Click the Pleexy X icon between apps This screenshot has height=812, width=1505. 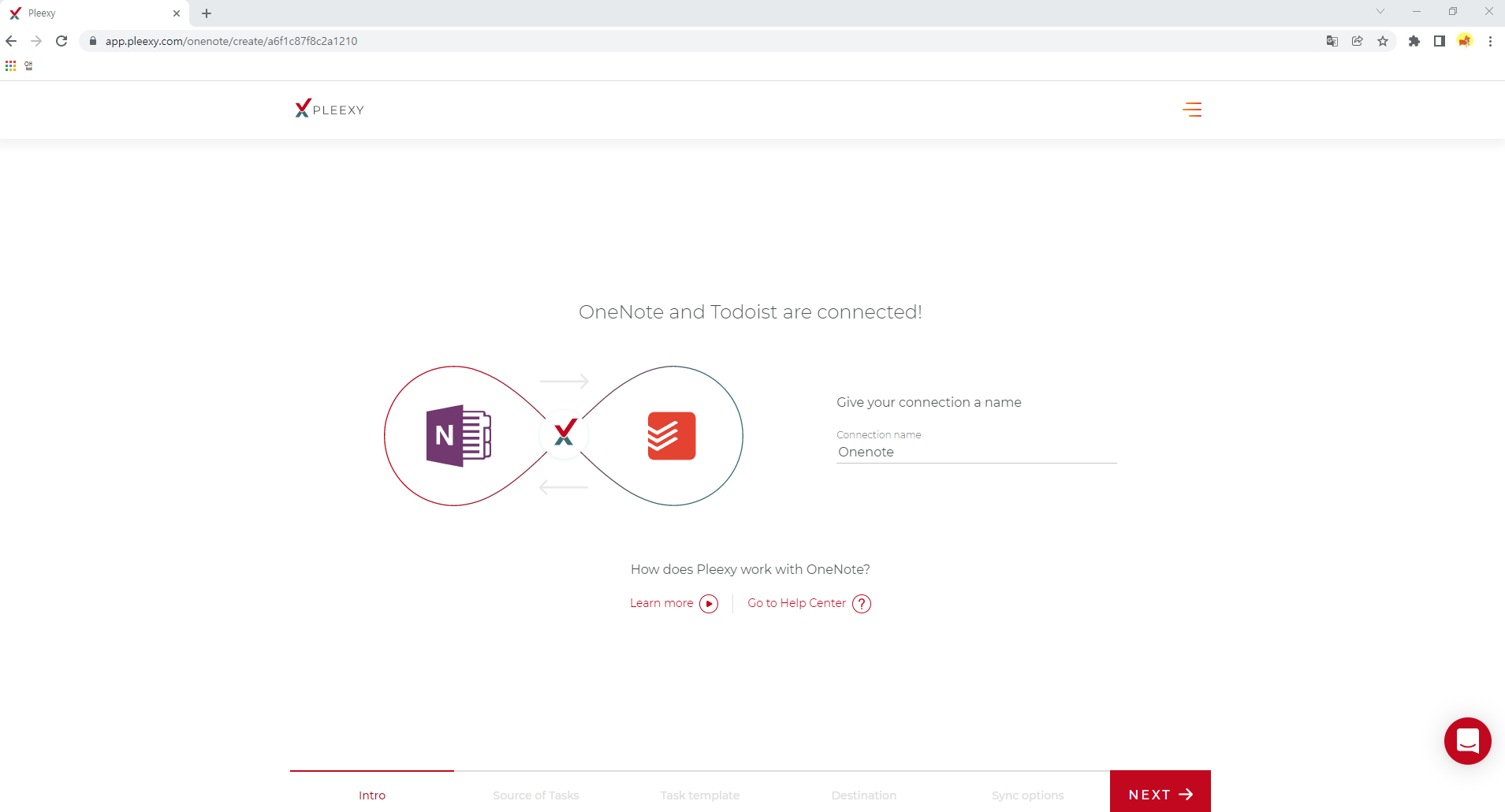564,433
